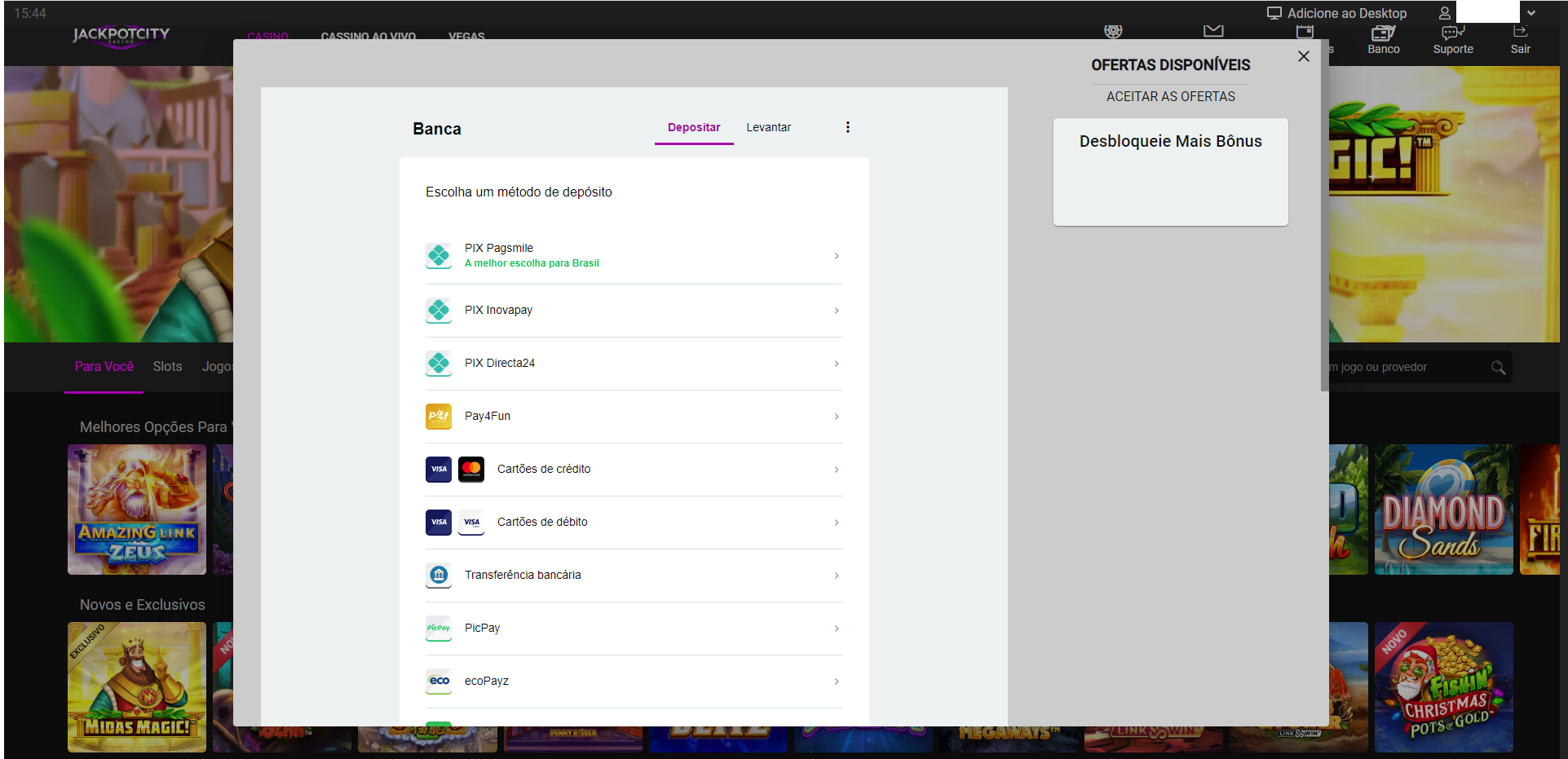The image size is (1568, 759).
Task: Open Suporte chat in the header
Action: [1453, 39]
